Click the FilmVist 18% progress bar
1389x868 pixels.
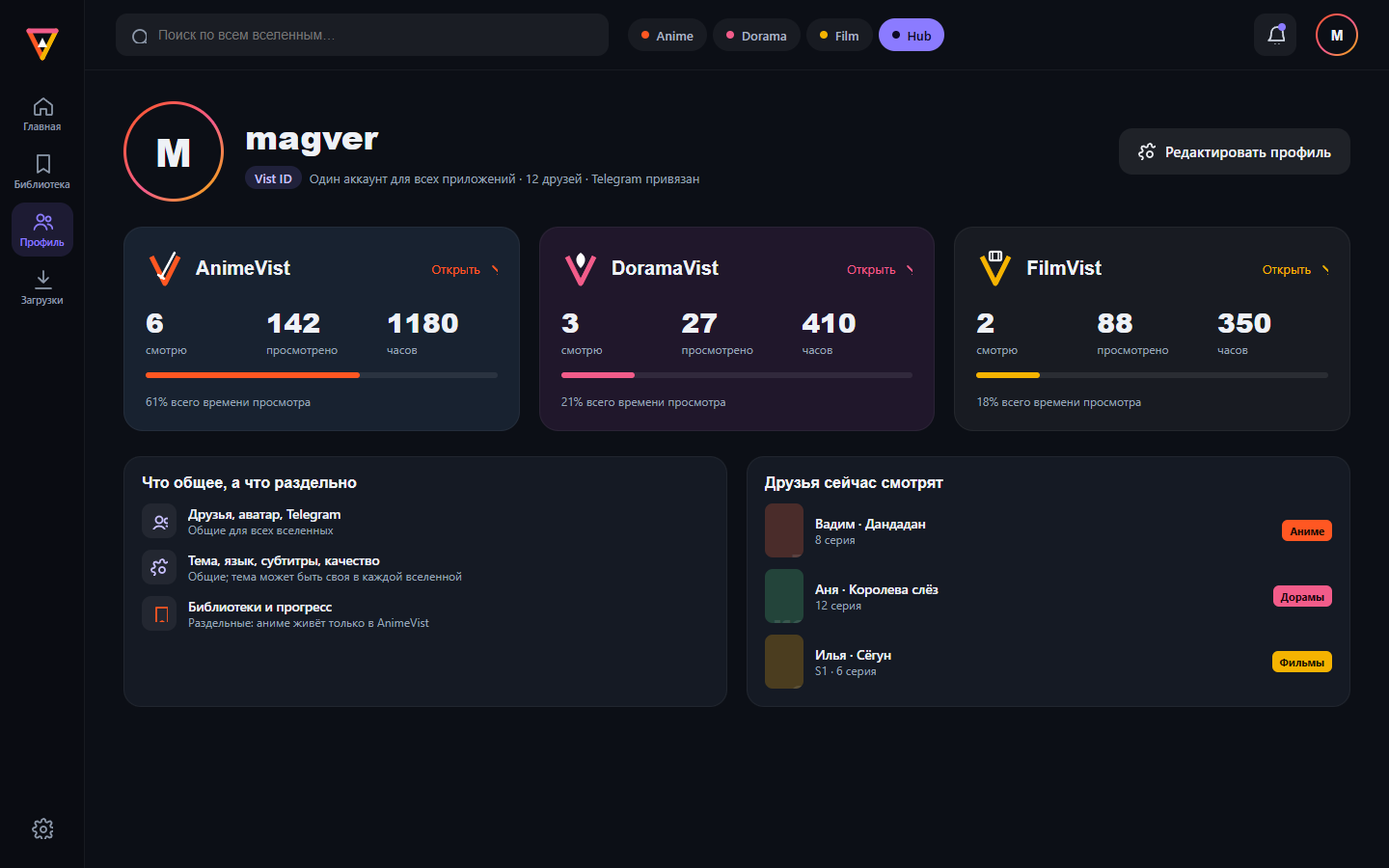(1152, 375)
